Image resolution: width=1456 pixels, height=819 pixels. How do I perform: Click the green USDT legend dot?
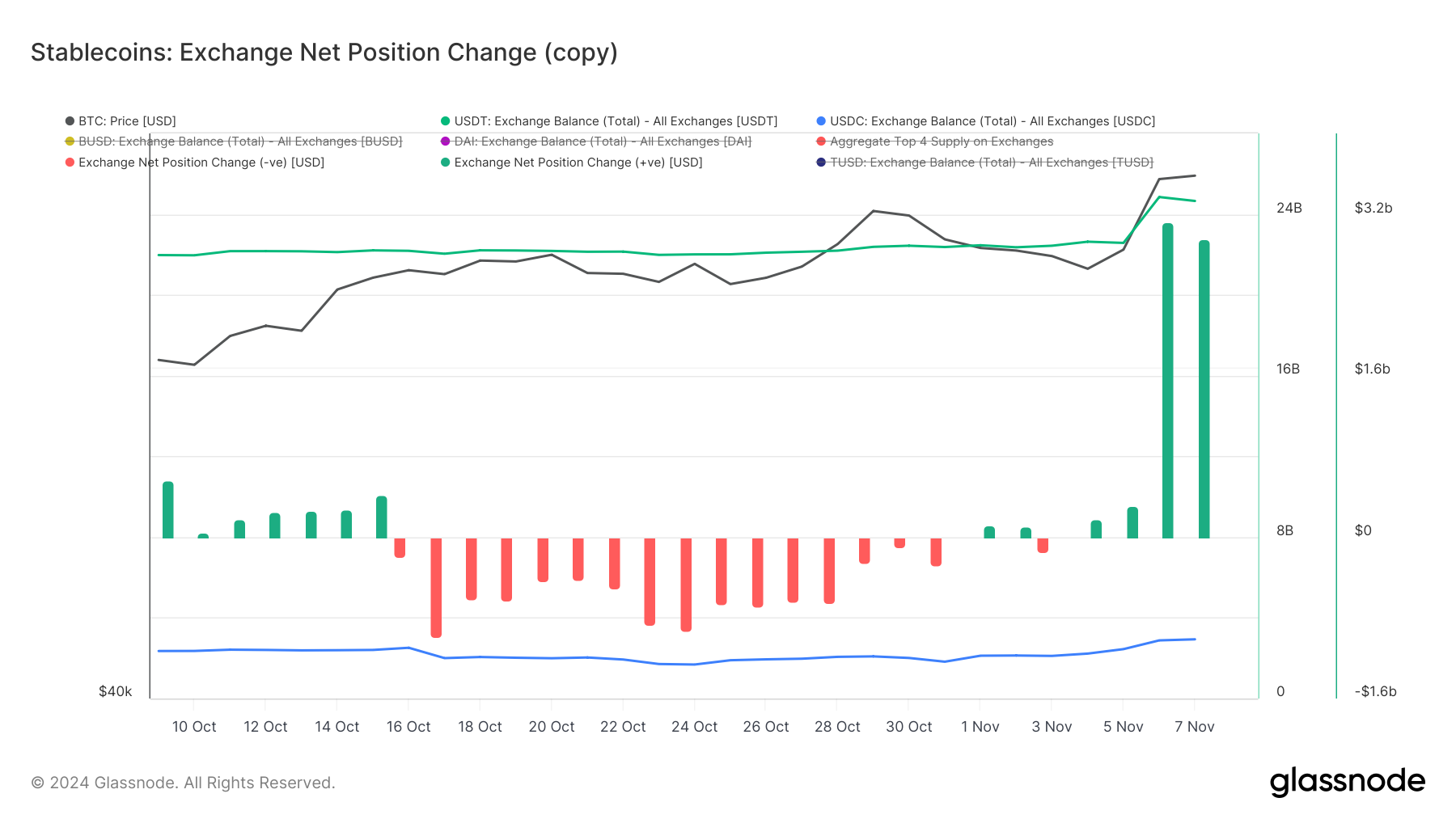click(x=445, y=121)
